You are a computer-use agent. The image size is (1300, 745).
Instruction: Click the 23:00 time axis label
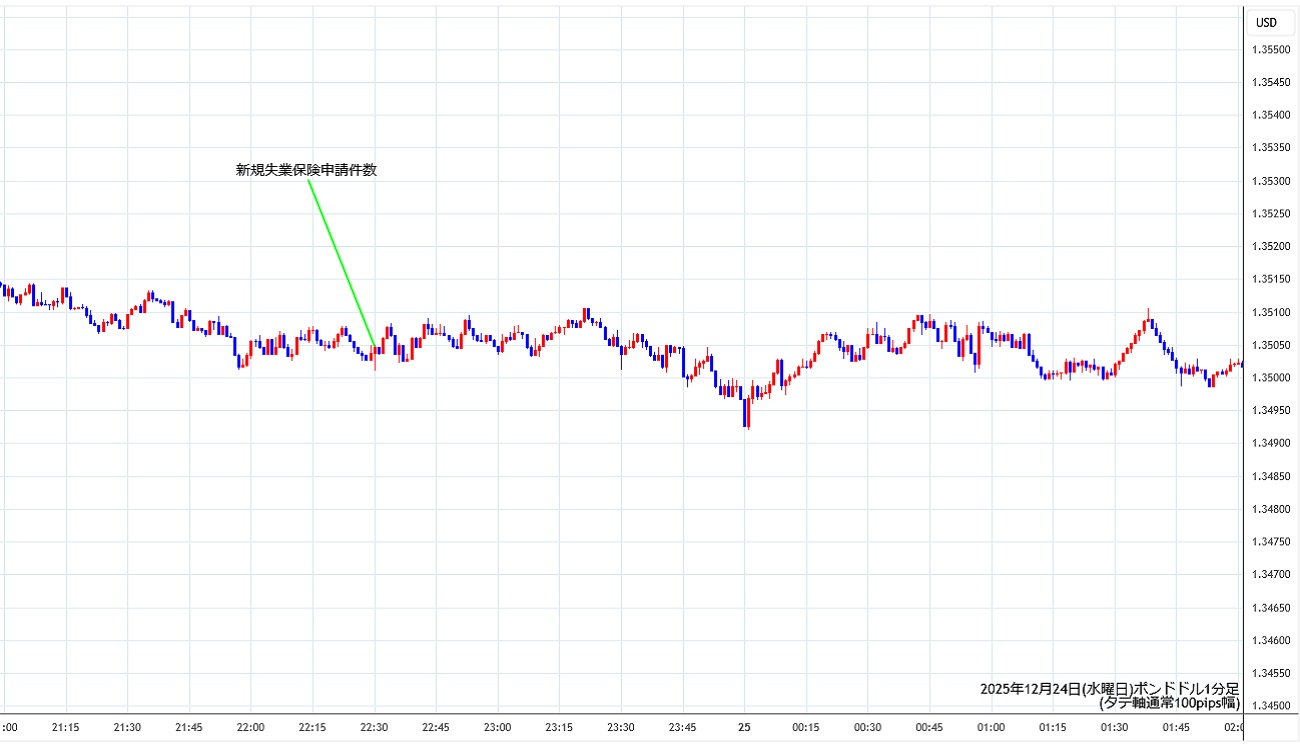coord(497,727)
